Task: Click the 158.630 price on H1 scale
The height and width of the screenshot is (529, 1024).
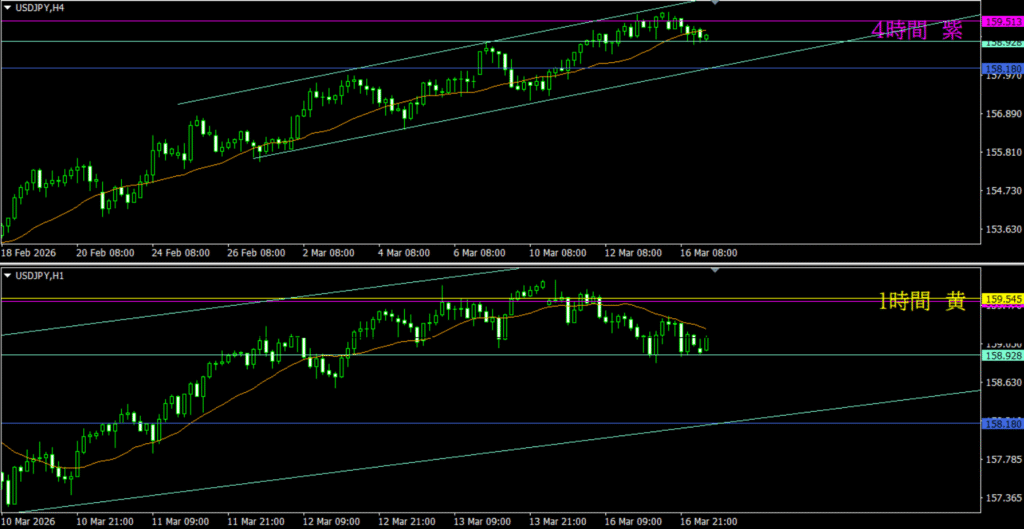Action: (x=1002, y=382)
